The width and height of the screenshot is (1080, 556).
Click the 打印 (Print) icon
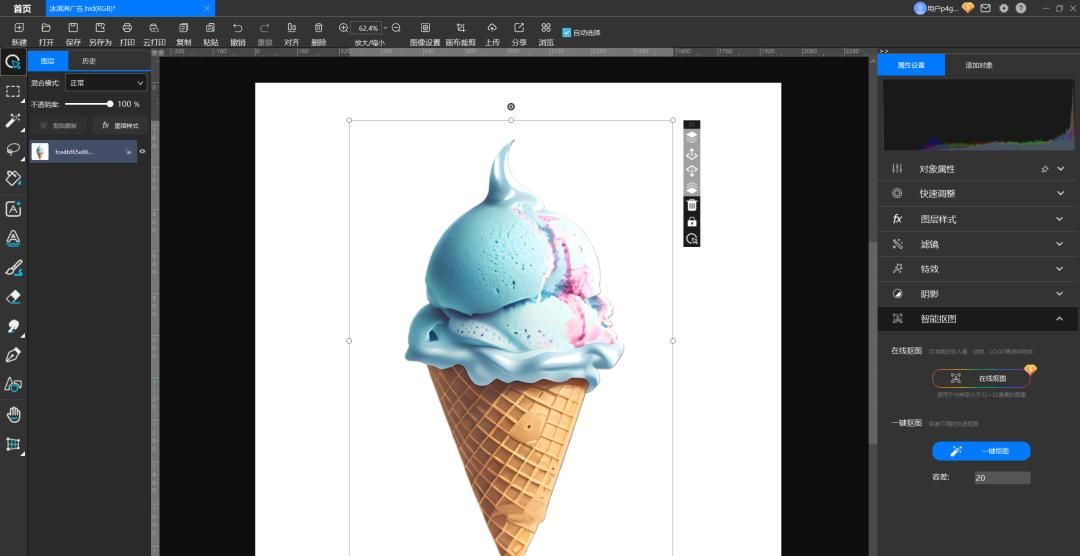127,28
